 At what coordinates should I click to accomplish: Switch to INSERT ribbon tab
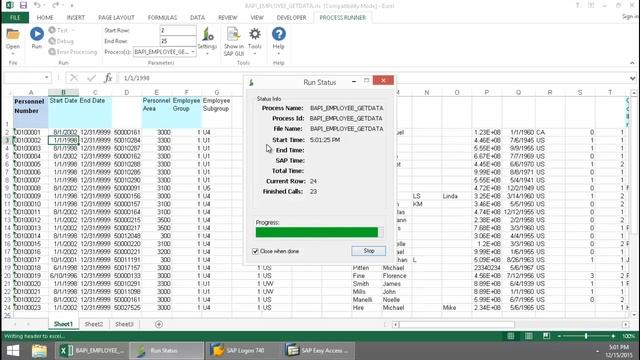tap(76, 18)
